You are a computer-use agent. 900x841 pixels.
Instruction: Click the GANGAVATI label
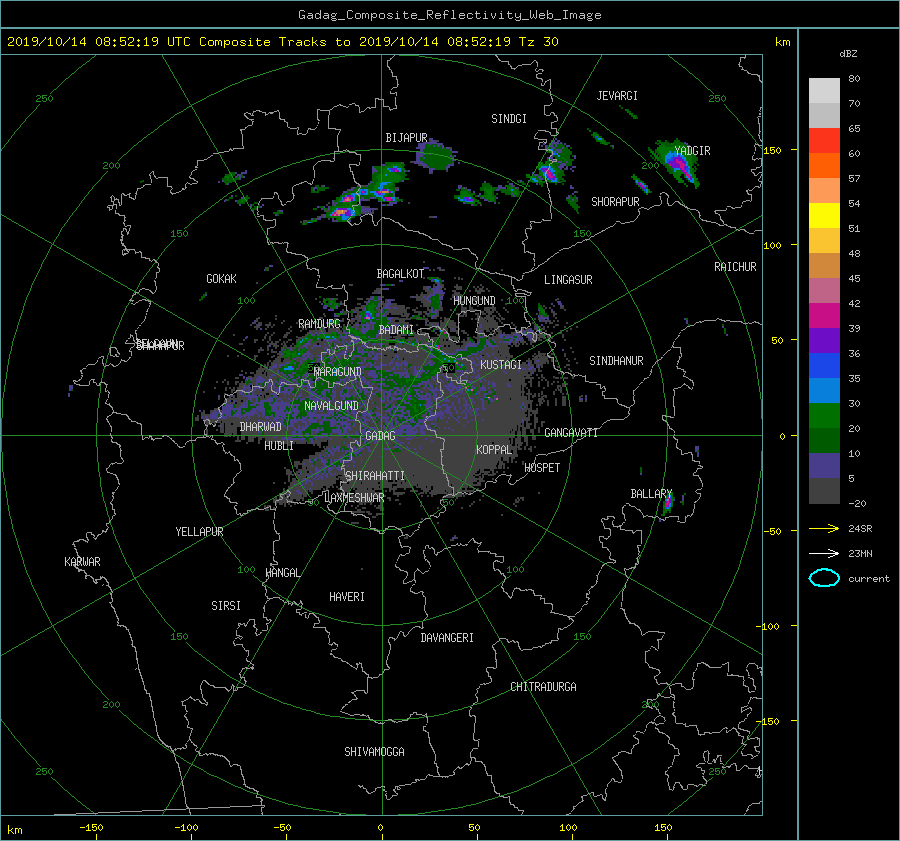click(571, 432)
